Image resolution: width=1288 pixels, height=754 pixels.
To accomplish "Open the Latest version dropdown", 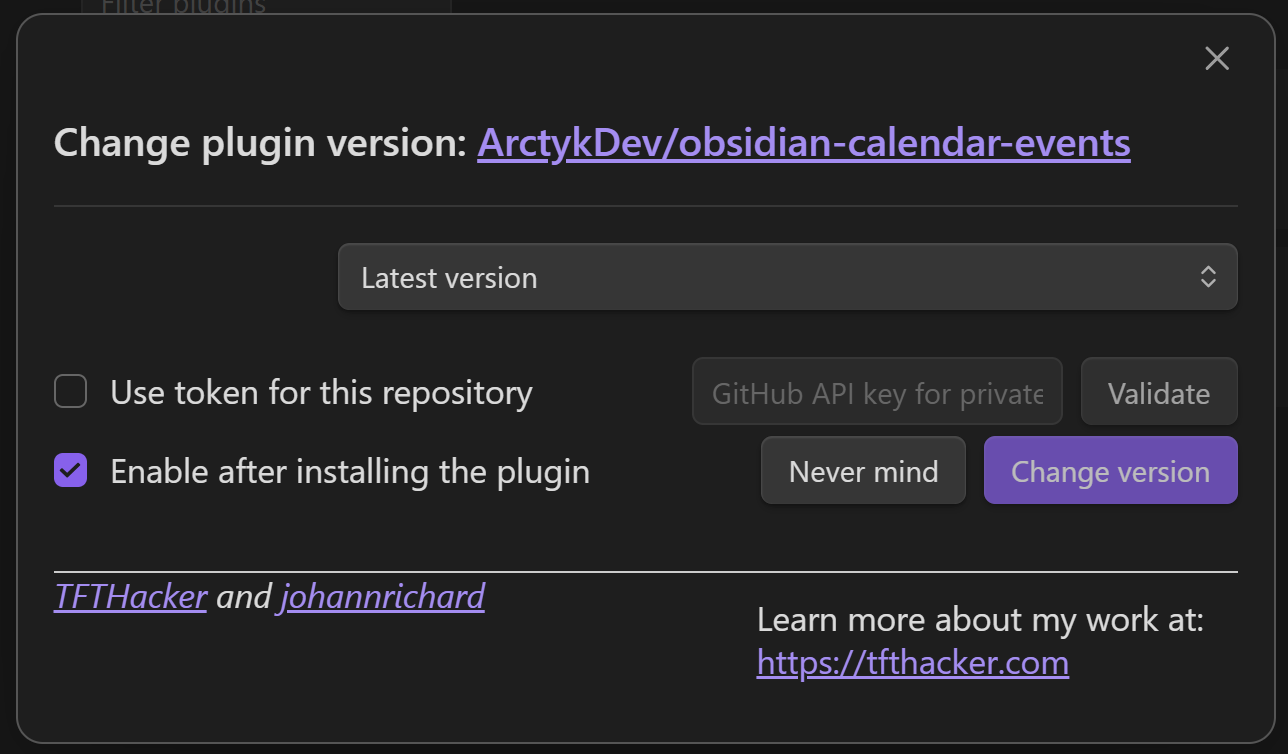I will pyautogui.click(x=786, y=277).
